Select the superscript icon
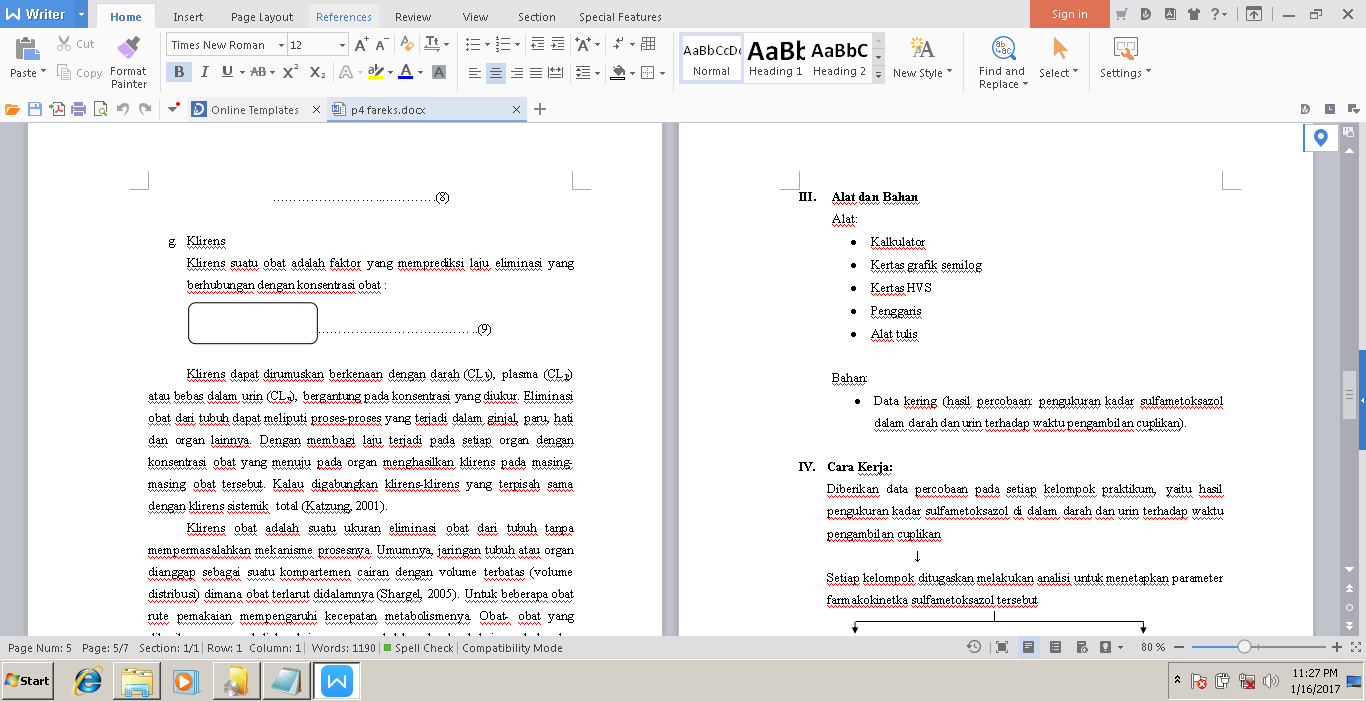The height and width of the screenshot is (702, 1366). coord(290,72)
